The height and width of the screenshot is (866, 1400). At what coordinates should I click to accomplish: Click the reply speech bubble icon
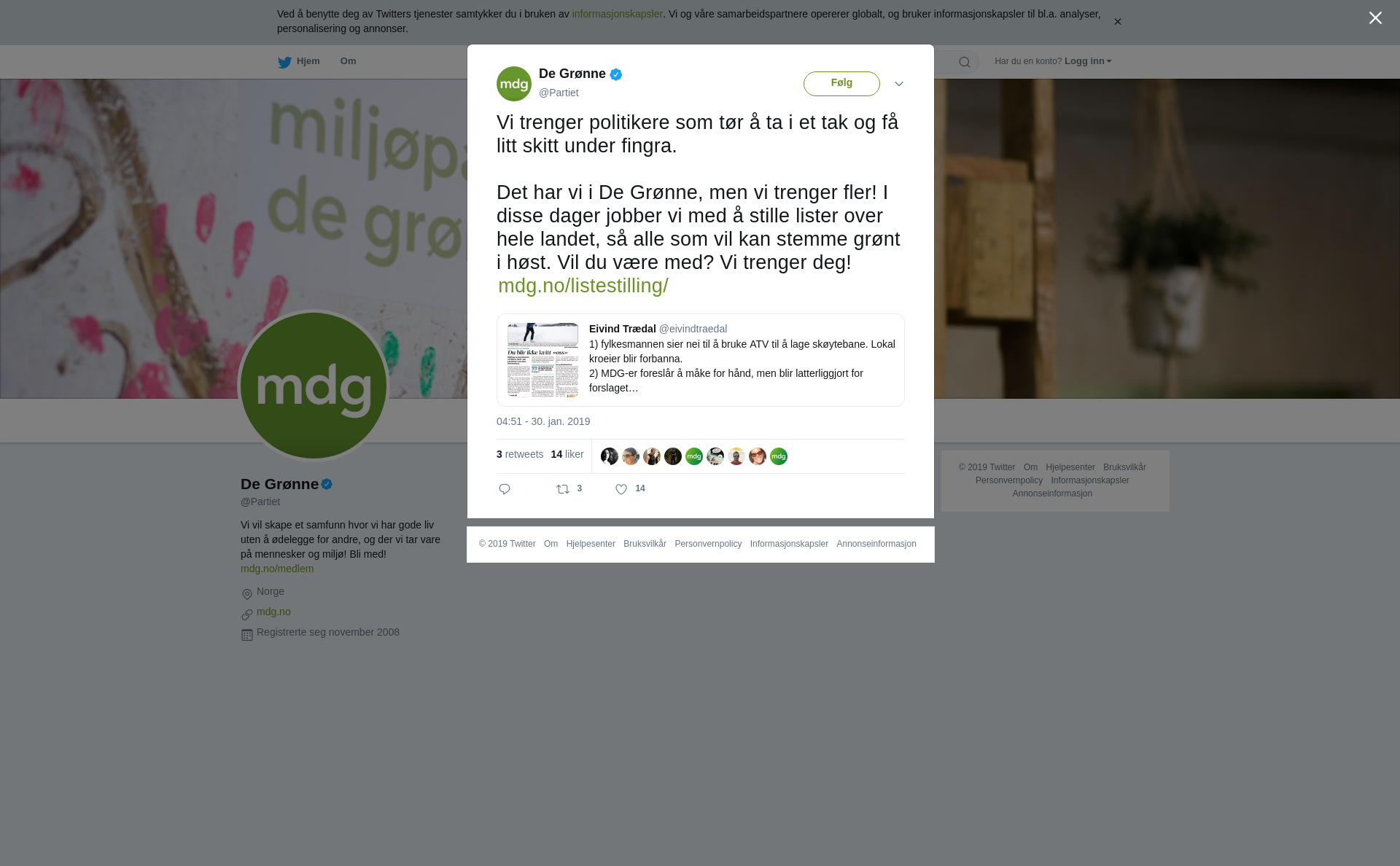[x=505, y=489]
